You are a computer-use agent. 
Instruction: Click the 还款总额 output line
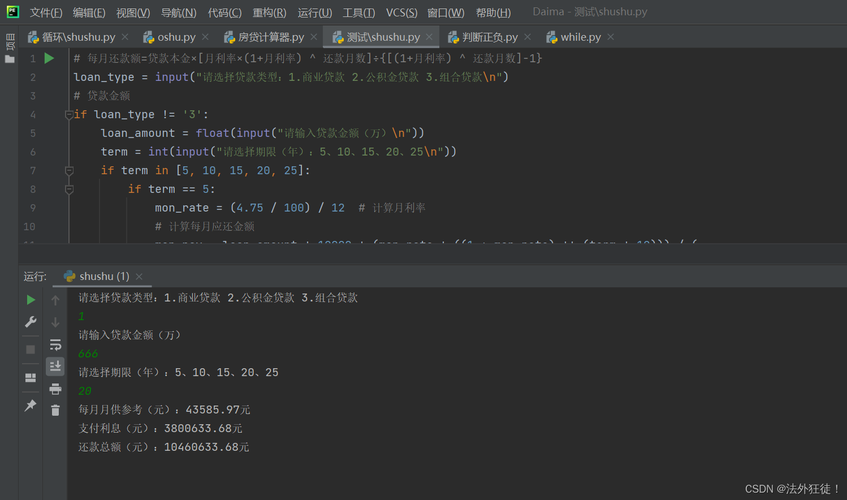164,447
